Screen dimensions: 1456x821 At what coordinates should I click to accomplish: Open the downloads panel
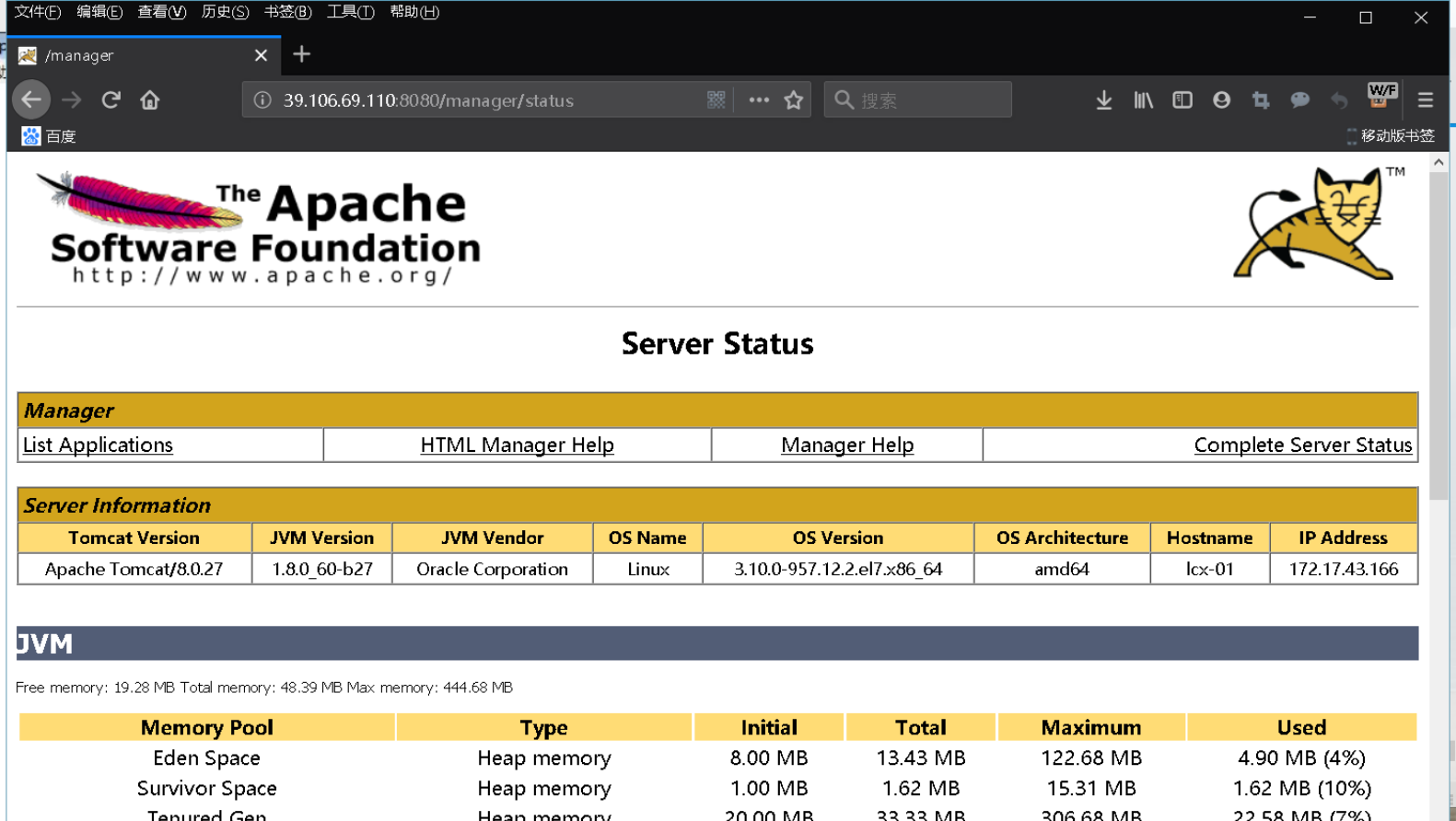1103,99
